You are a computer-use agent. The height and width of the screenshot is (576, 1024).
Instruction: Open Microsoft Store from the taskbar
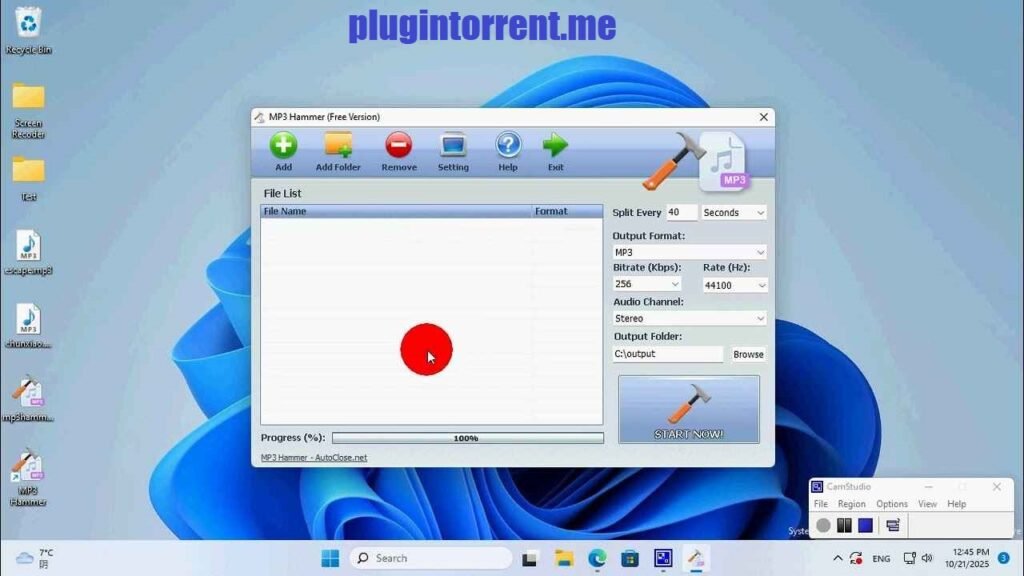(630, 558)
